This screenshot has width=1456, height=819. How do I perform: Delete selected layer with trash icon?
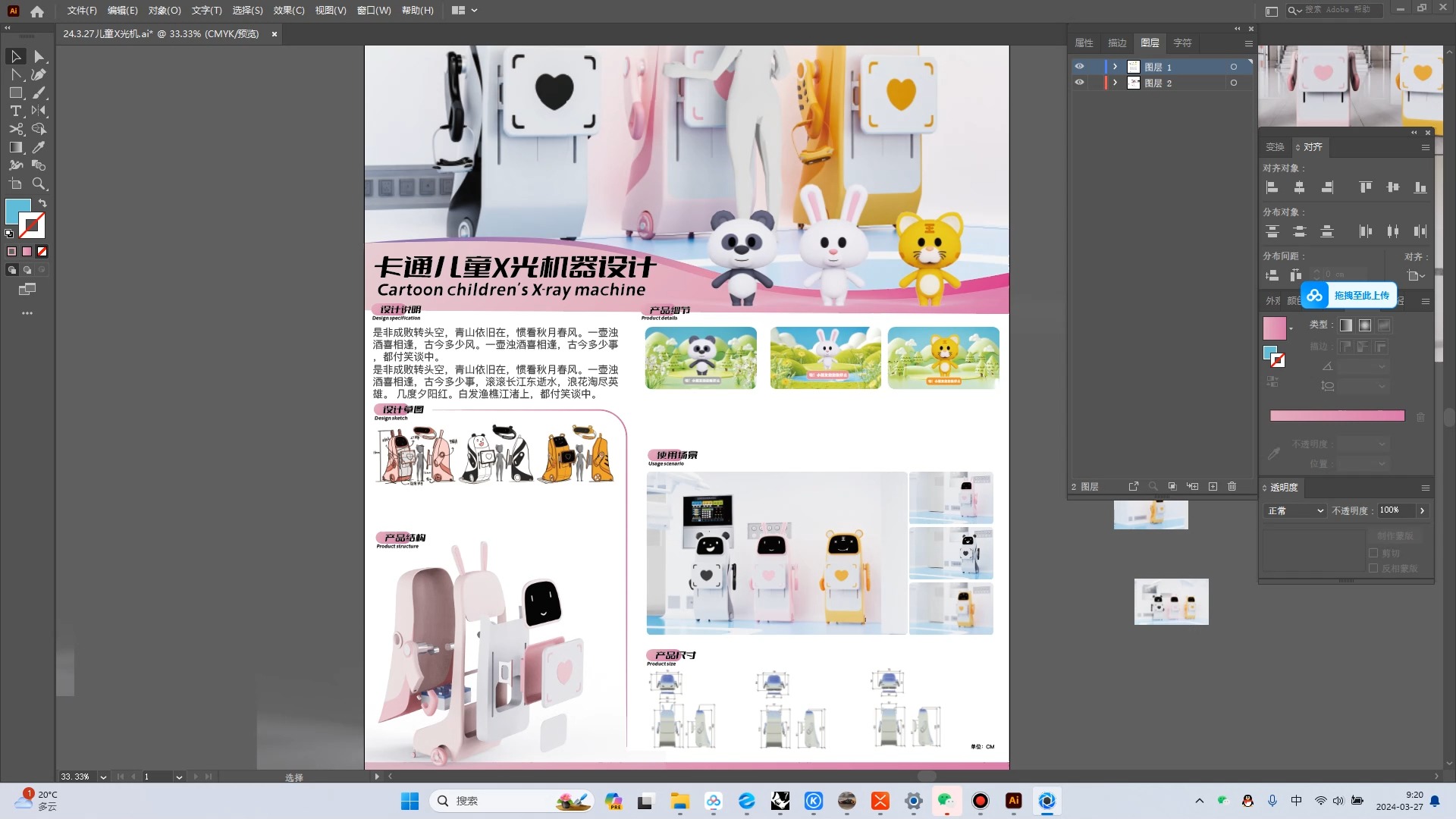(1232, 486)
